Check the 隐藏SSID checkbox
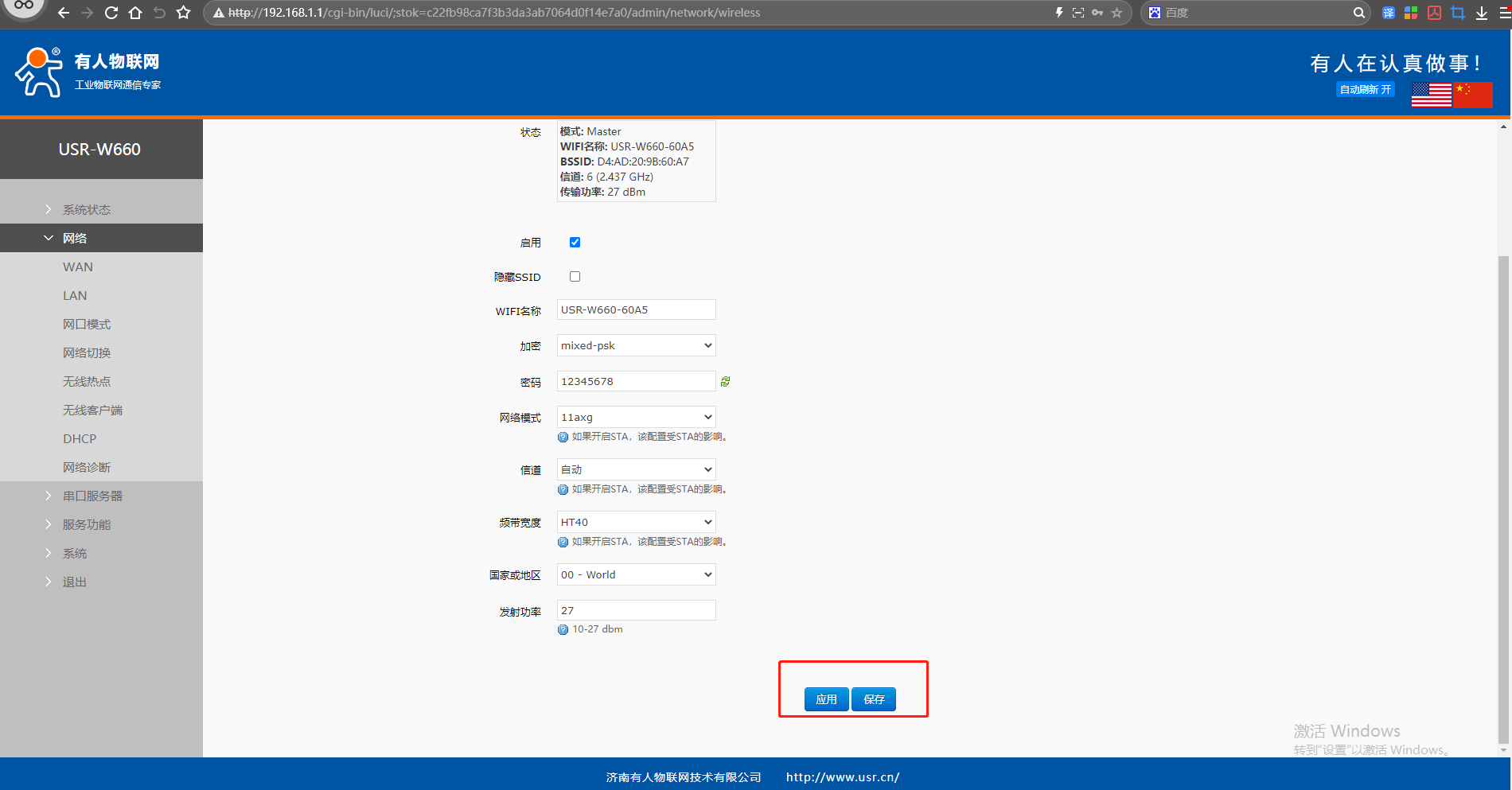The width and height of the screenshot is (1512, 790). (575, 277)
